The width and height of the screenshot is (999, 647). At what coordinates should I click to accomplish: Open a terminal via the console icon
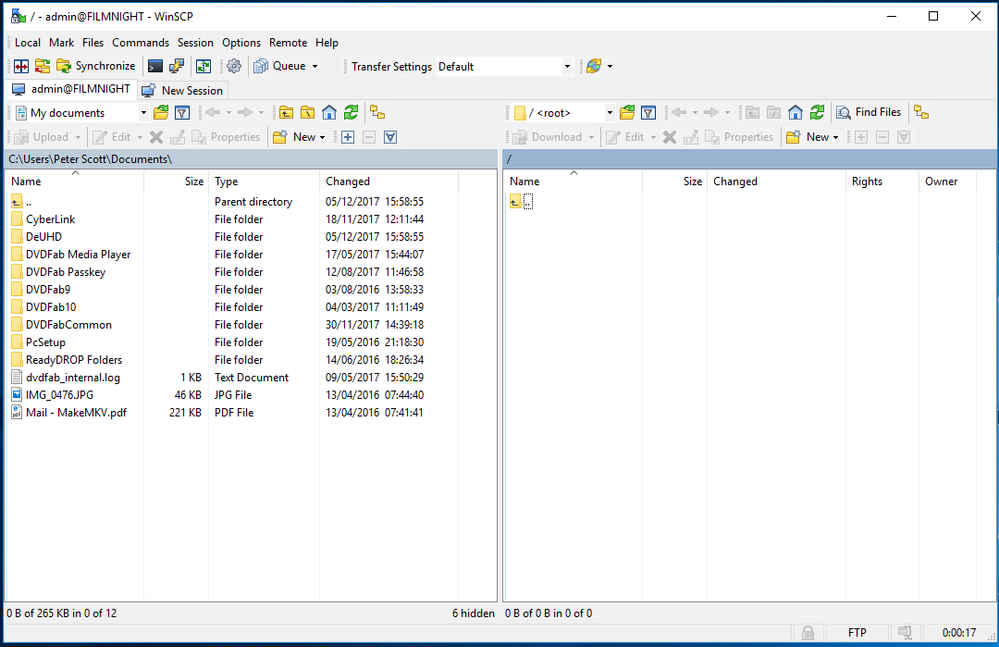[155, 66]
